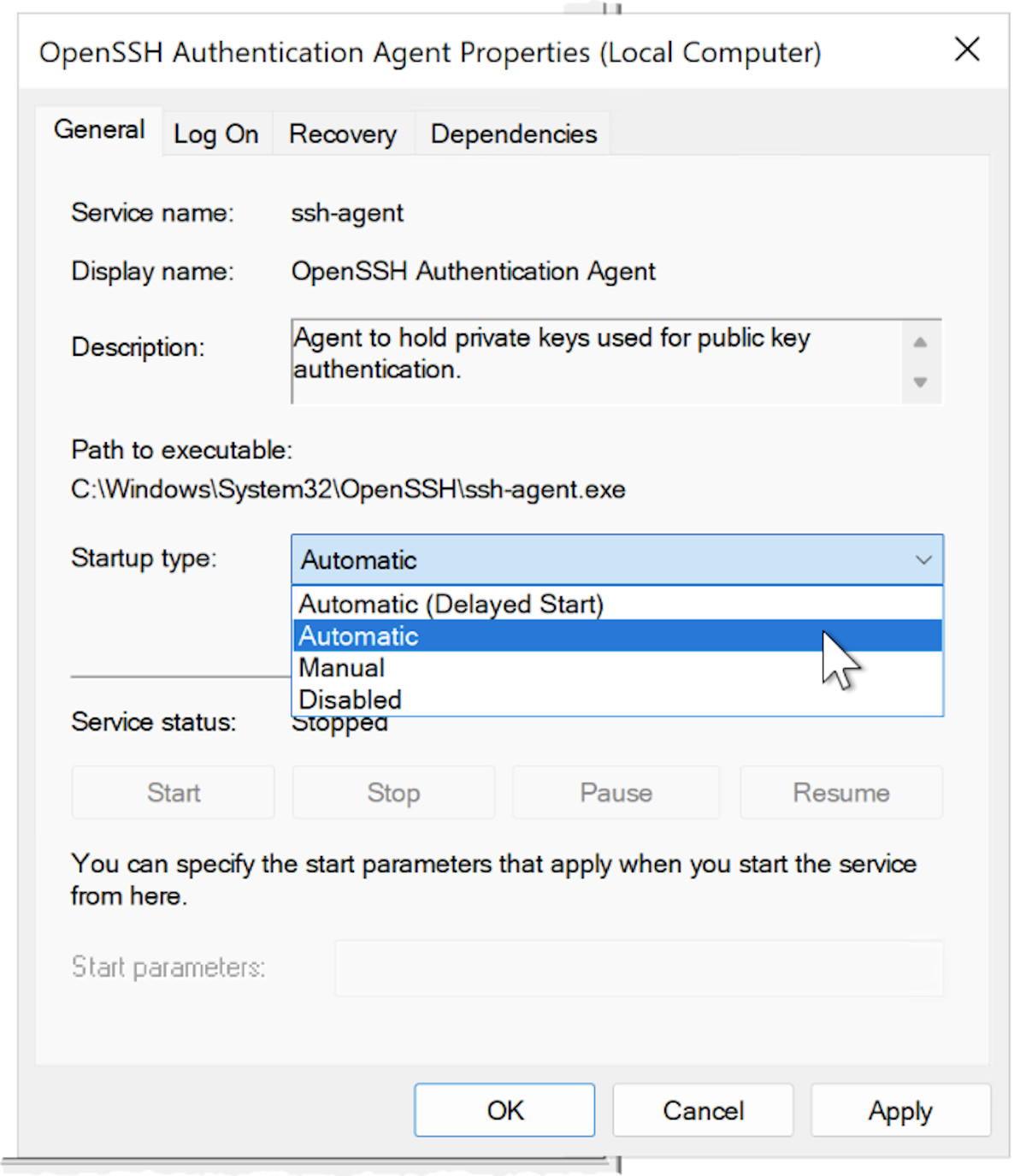Click the Start parameters input field
This screenshot has height=1176, width=1026.
point(640,968)
